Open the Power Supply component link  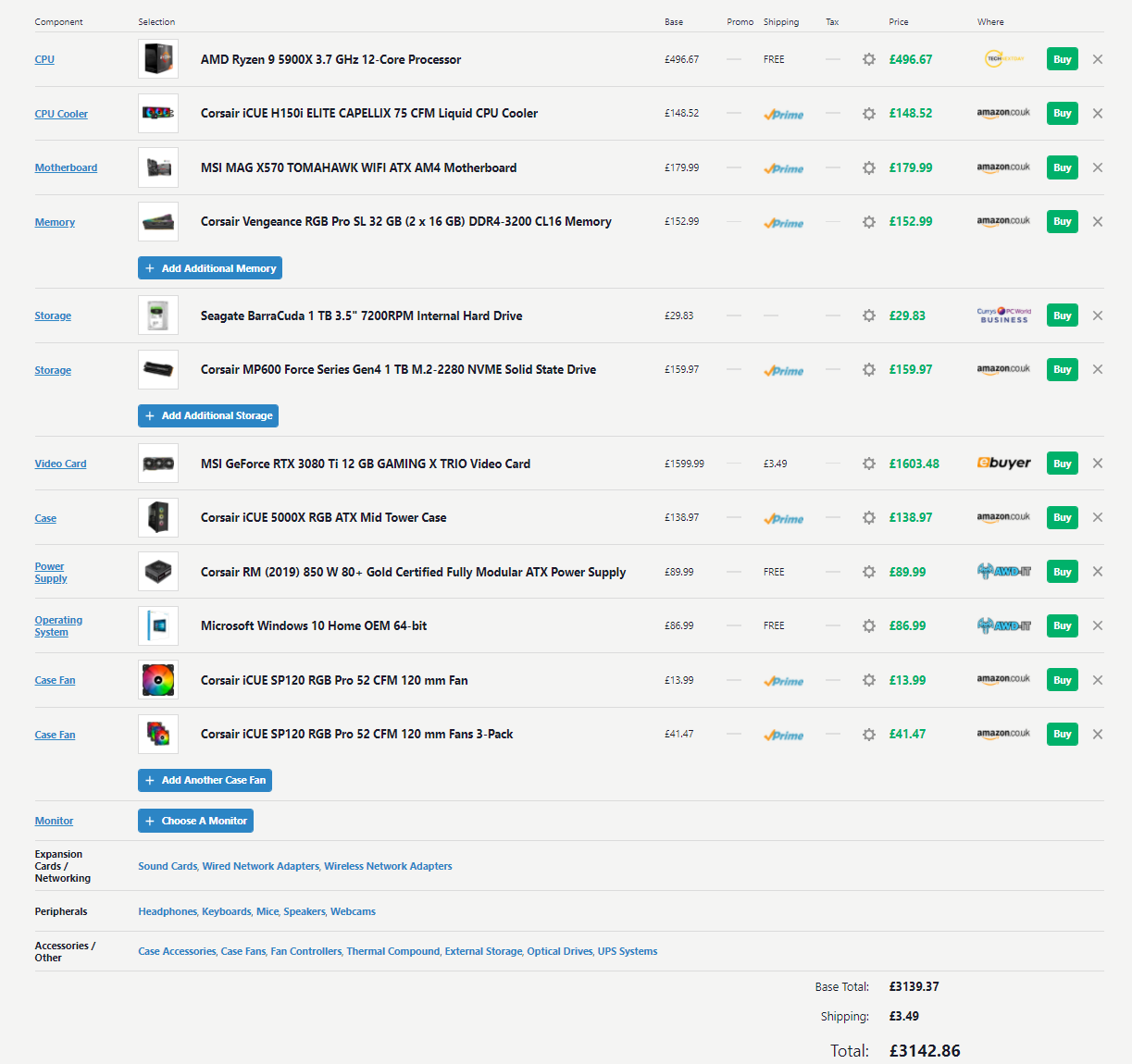51,572
